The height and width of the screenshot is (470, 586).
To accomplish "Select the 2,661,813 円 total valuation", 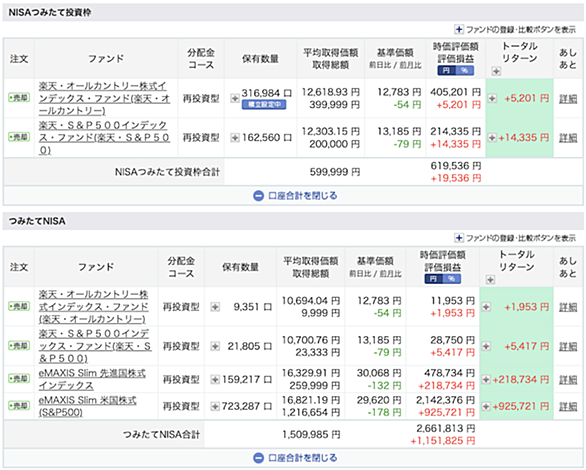I will 445,428.
